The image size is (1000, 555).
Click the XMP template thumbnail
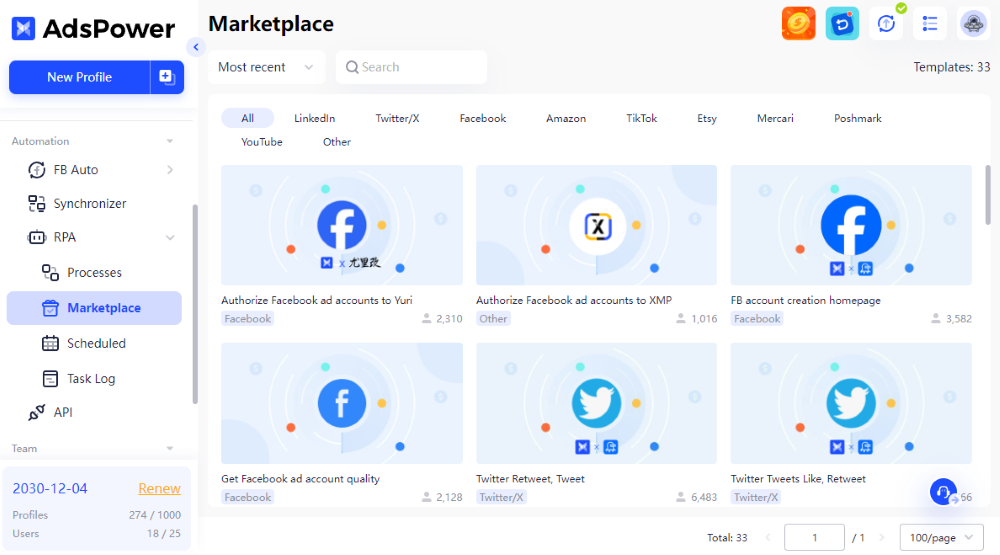point(596,225)
